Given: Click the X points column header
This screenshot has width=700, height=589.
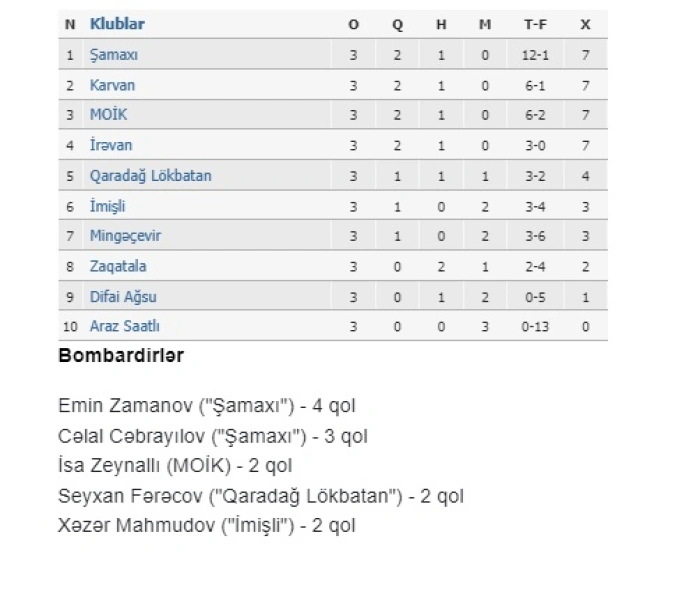Looking at the screenshot, I should pos(584,23).
